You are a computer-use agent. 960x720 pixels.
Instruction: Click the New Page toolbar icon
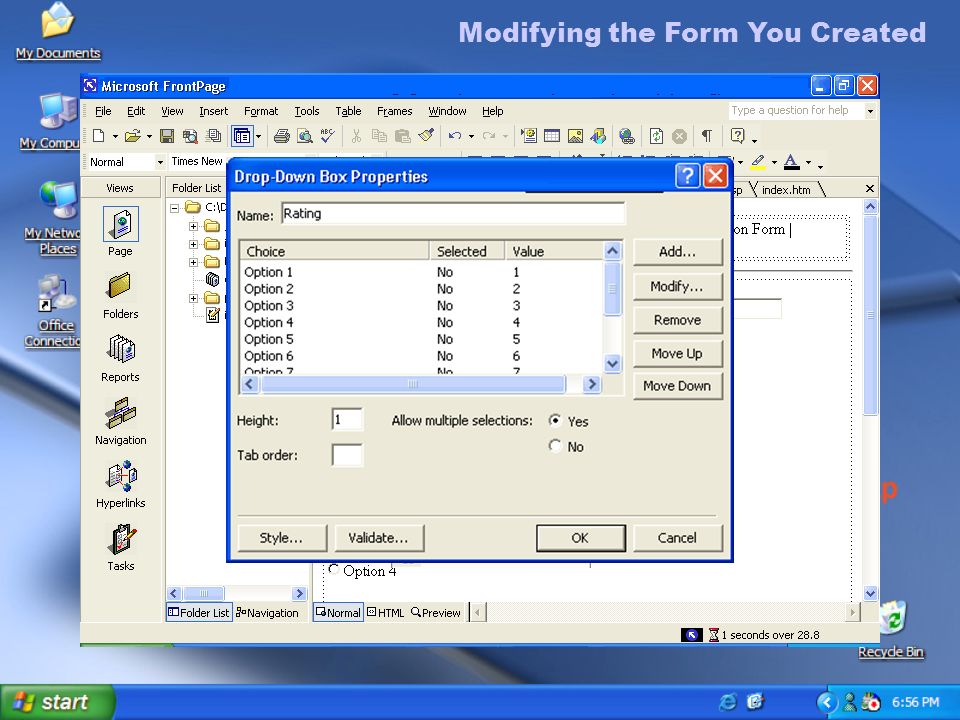click(x=99, y=136)
